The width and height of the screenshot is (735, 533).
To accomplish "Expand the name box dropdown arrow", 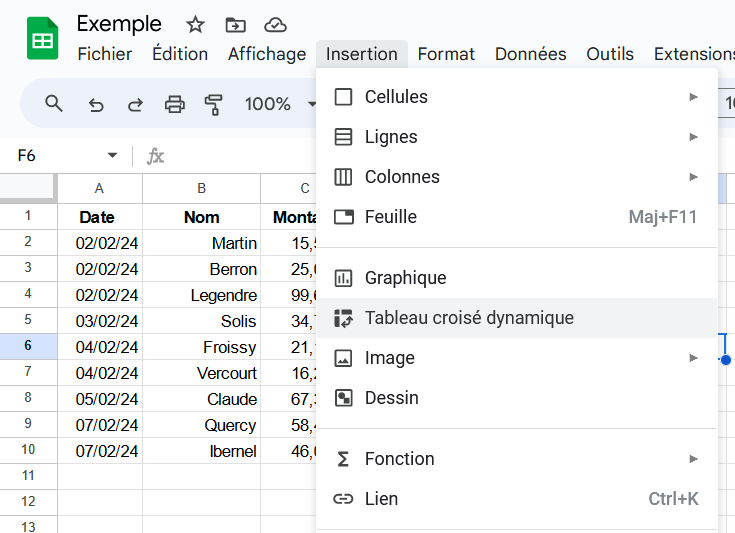I will (112, 155).
